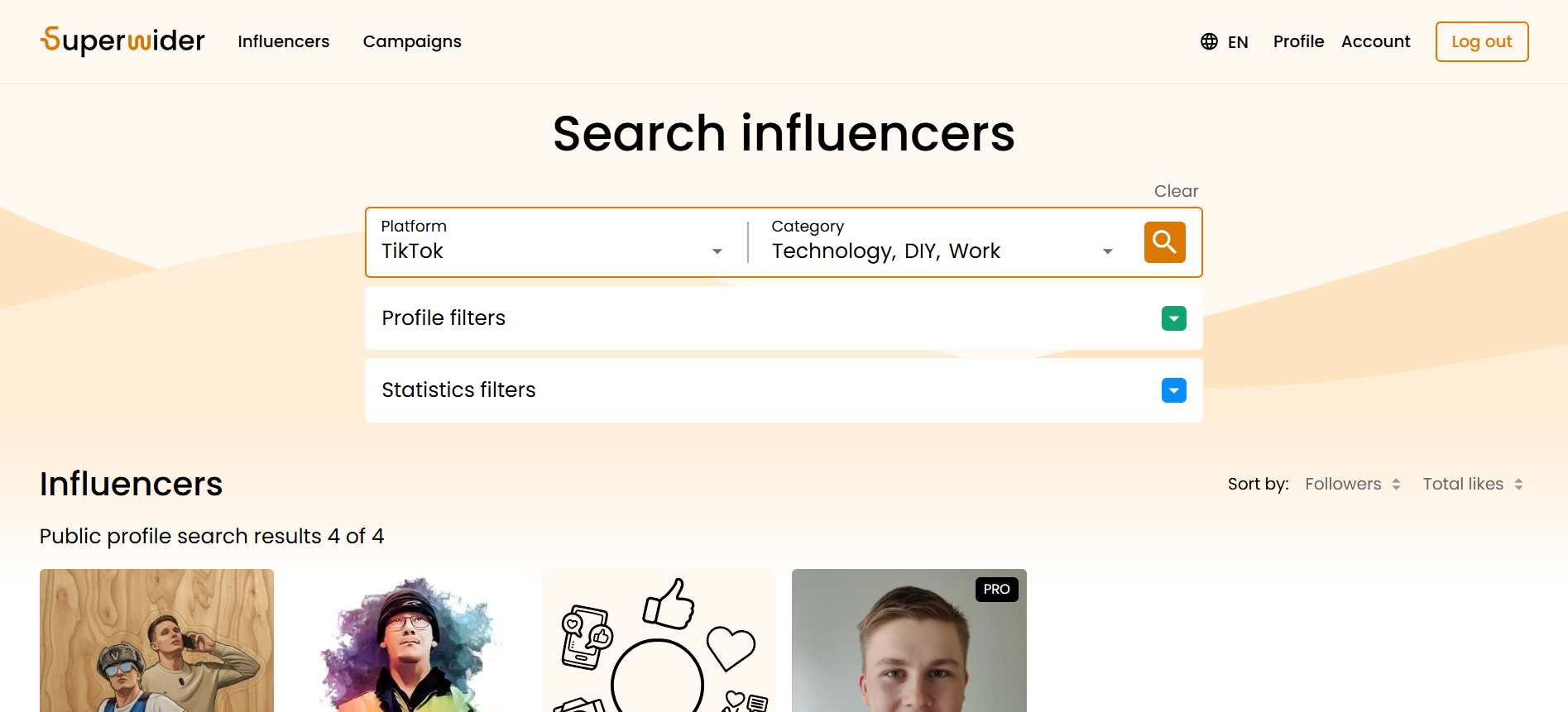The width and height of the screenshot is (1568, 712).
Task: Clear the search filters
Action: (x=1176, y=191)
